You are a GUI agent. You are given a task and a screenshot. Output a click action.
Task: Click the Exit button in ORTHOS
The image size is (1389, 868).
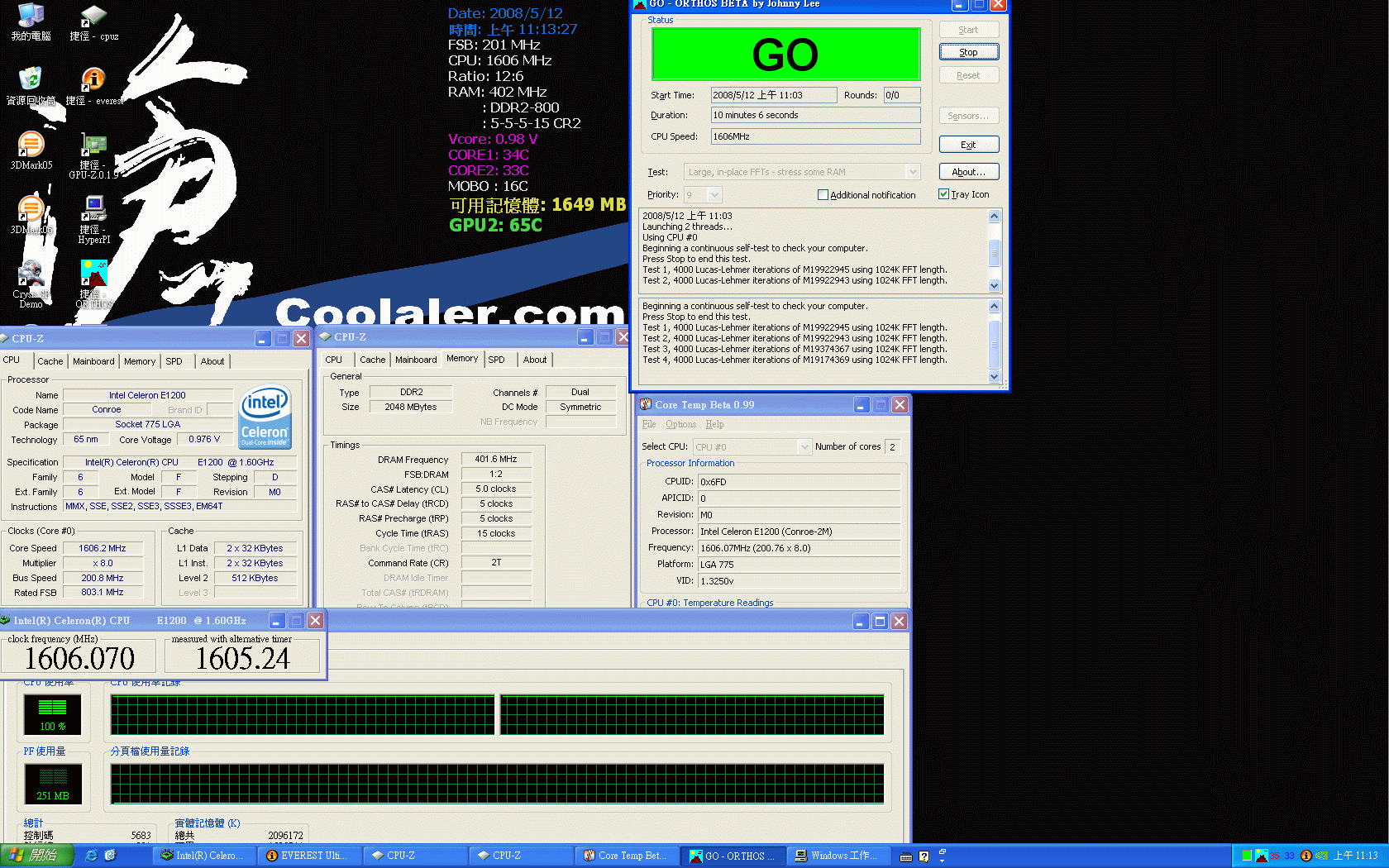(969, 145)
